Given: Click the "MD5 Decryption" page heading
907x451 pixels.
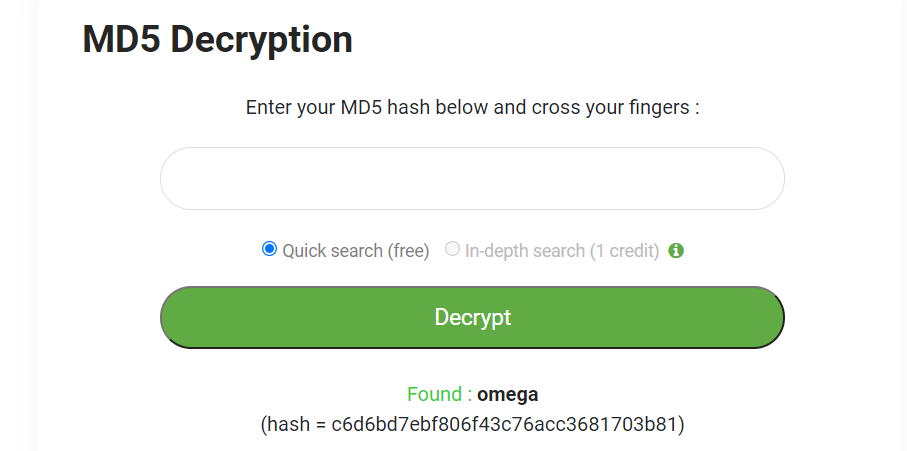Looking at the screenshot, I should pos(217,39).
